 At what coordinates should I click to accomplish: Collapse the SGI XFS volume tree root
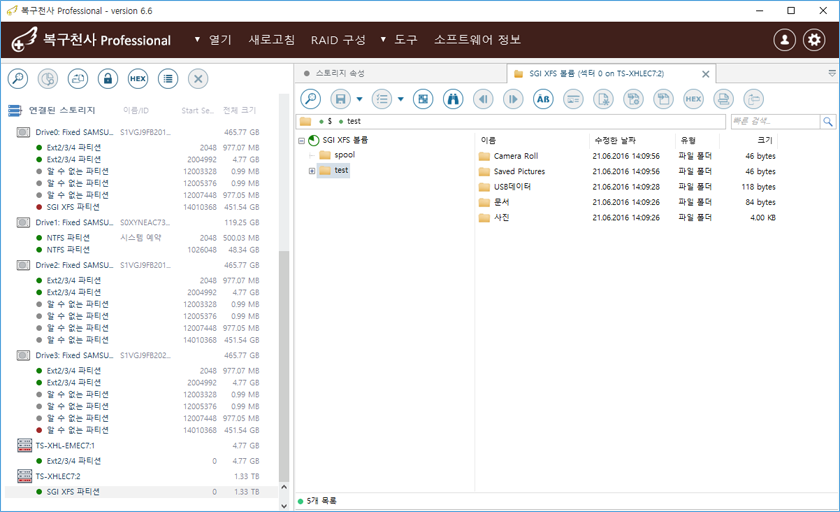point(301,140)
